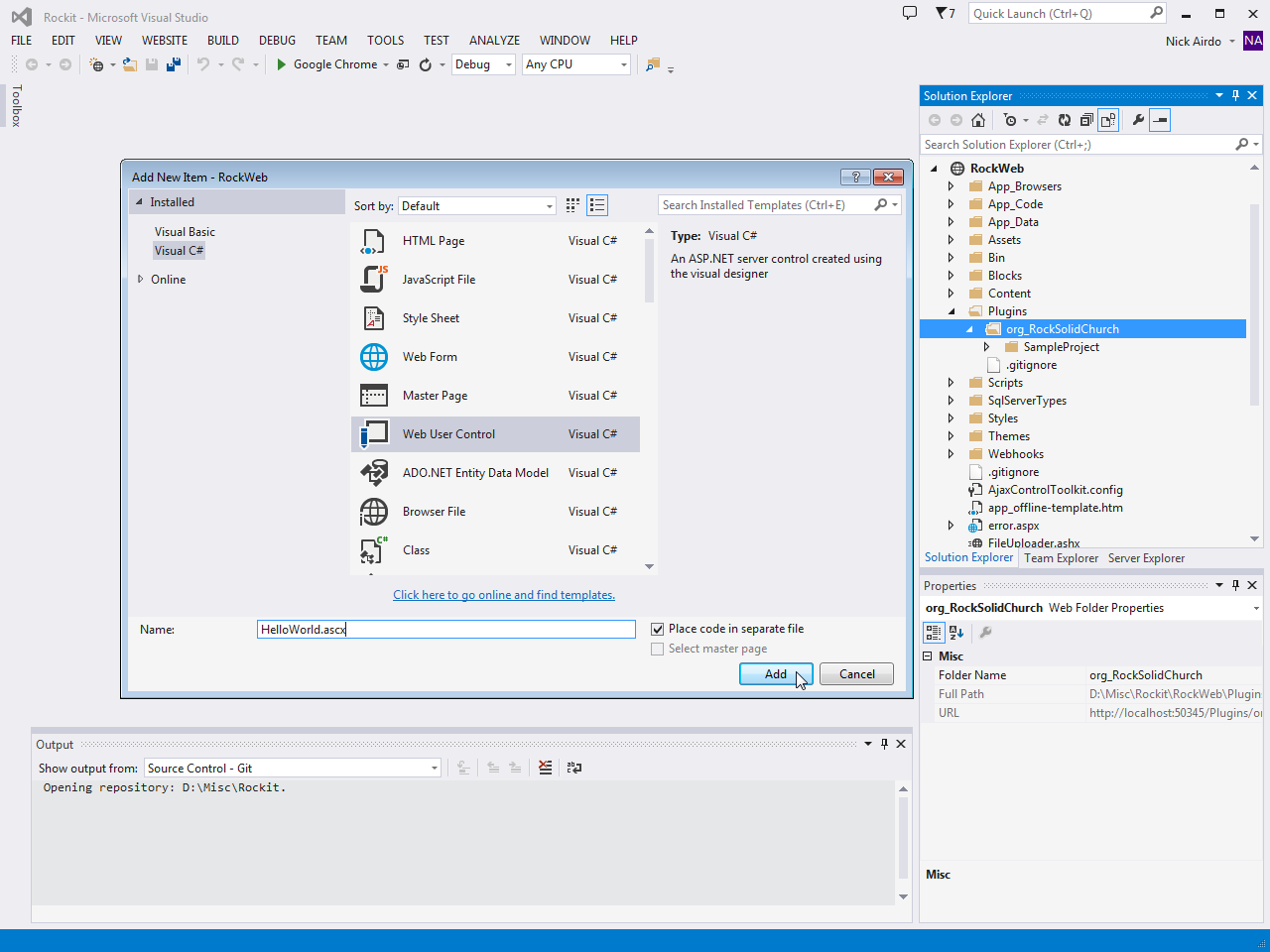Switch templates to medium icons list view
Screen dimensions: 1270x952
(x=597, y=205)
